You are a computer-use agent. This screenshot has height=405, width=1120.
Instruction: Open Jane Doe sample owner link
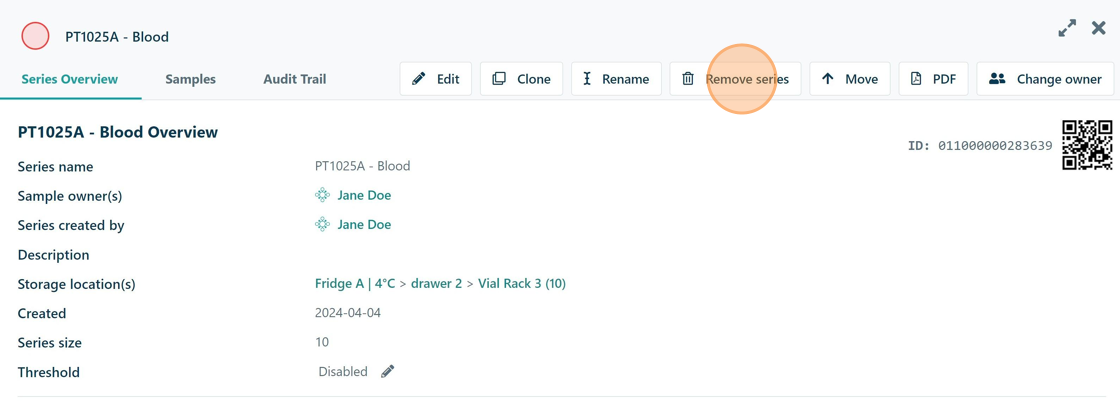(364, 195)
